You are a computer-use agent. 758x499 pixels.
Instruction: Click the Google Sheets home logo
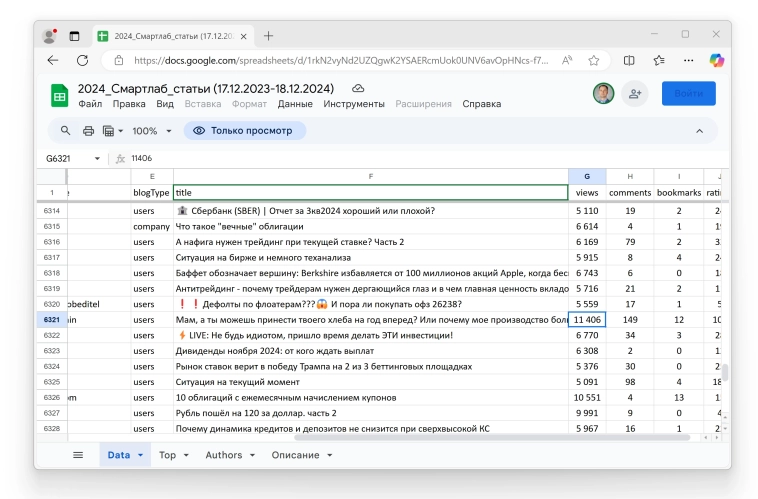pyautogui.click(x=59, y=95)
